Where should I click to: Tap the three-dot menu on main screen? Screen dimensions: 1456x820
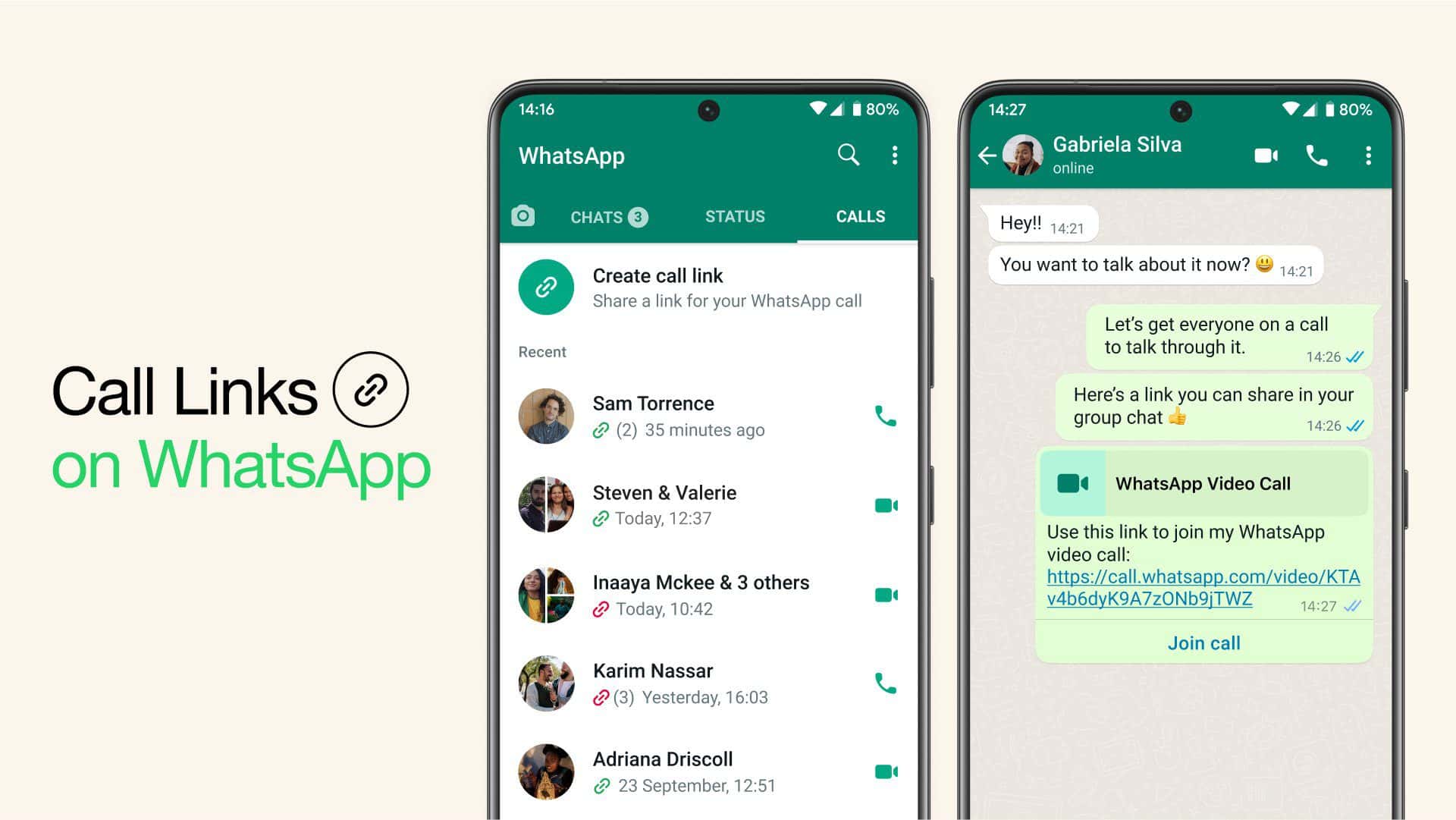point(895,156)
